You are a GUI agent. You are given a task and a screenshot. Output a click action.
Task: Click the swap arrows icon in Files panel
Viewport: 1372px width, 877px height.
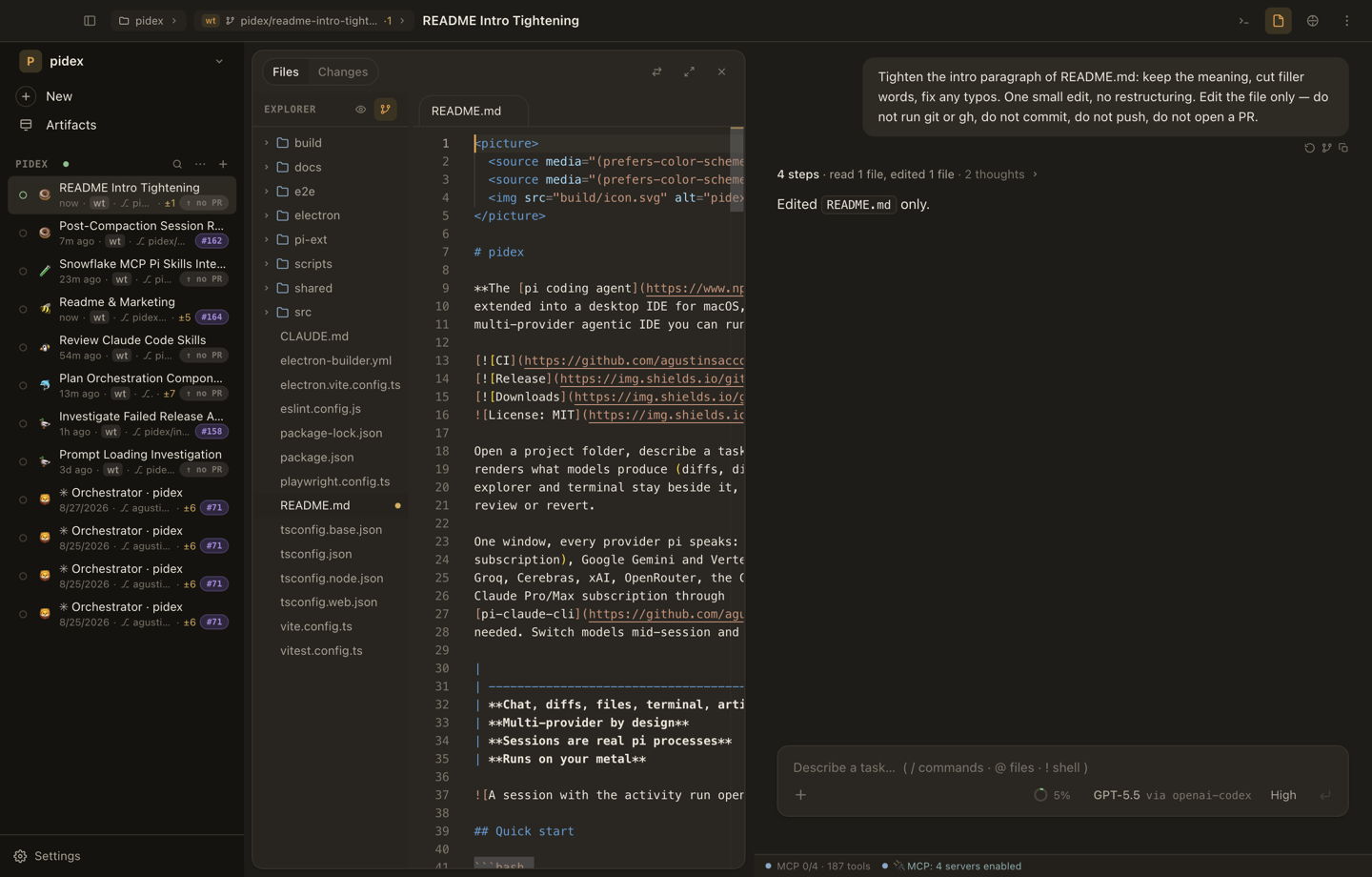(x=656, y=71)
